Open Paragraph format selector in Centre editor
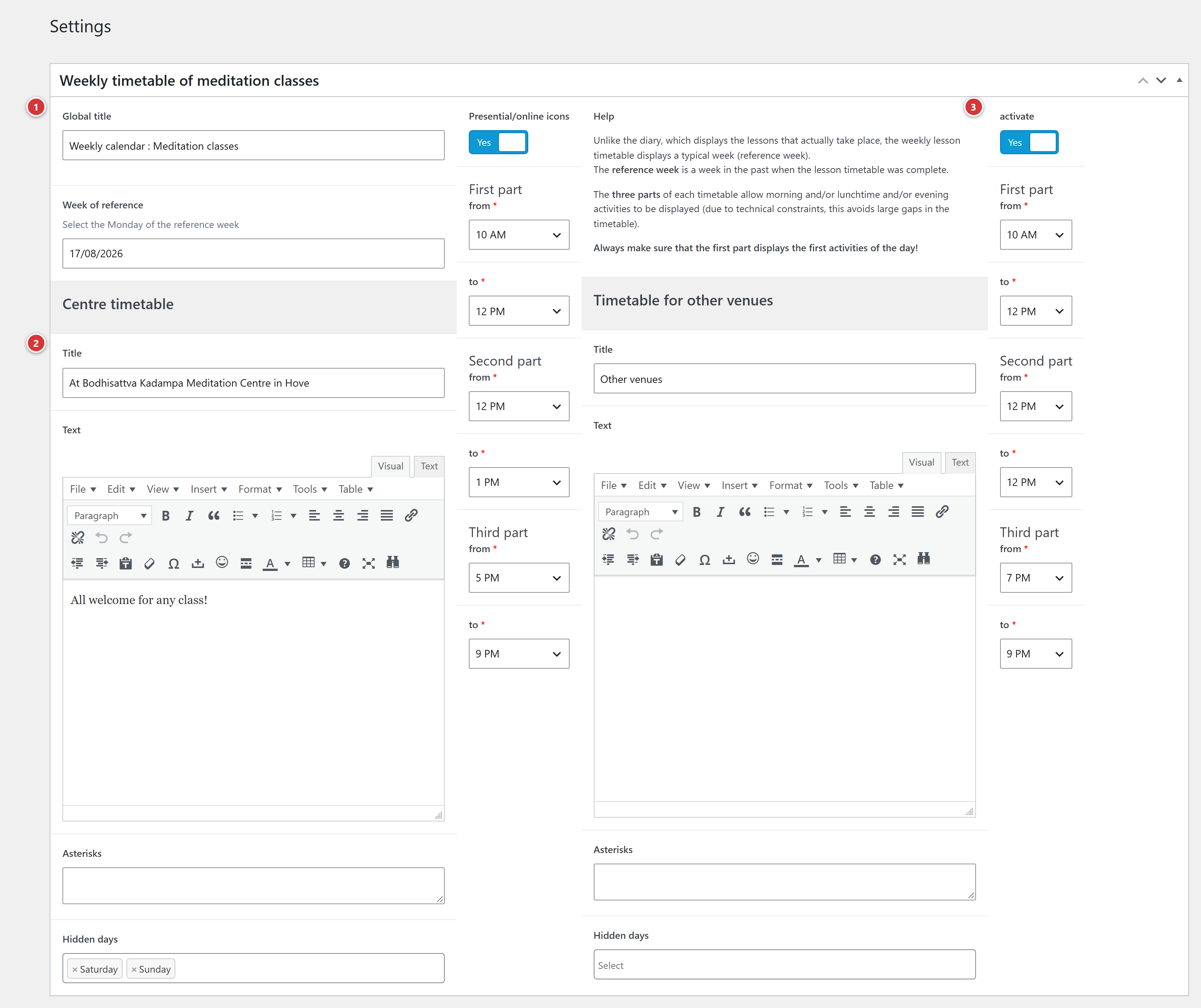 tap(109, 516)
